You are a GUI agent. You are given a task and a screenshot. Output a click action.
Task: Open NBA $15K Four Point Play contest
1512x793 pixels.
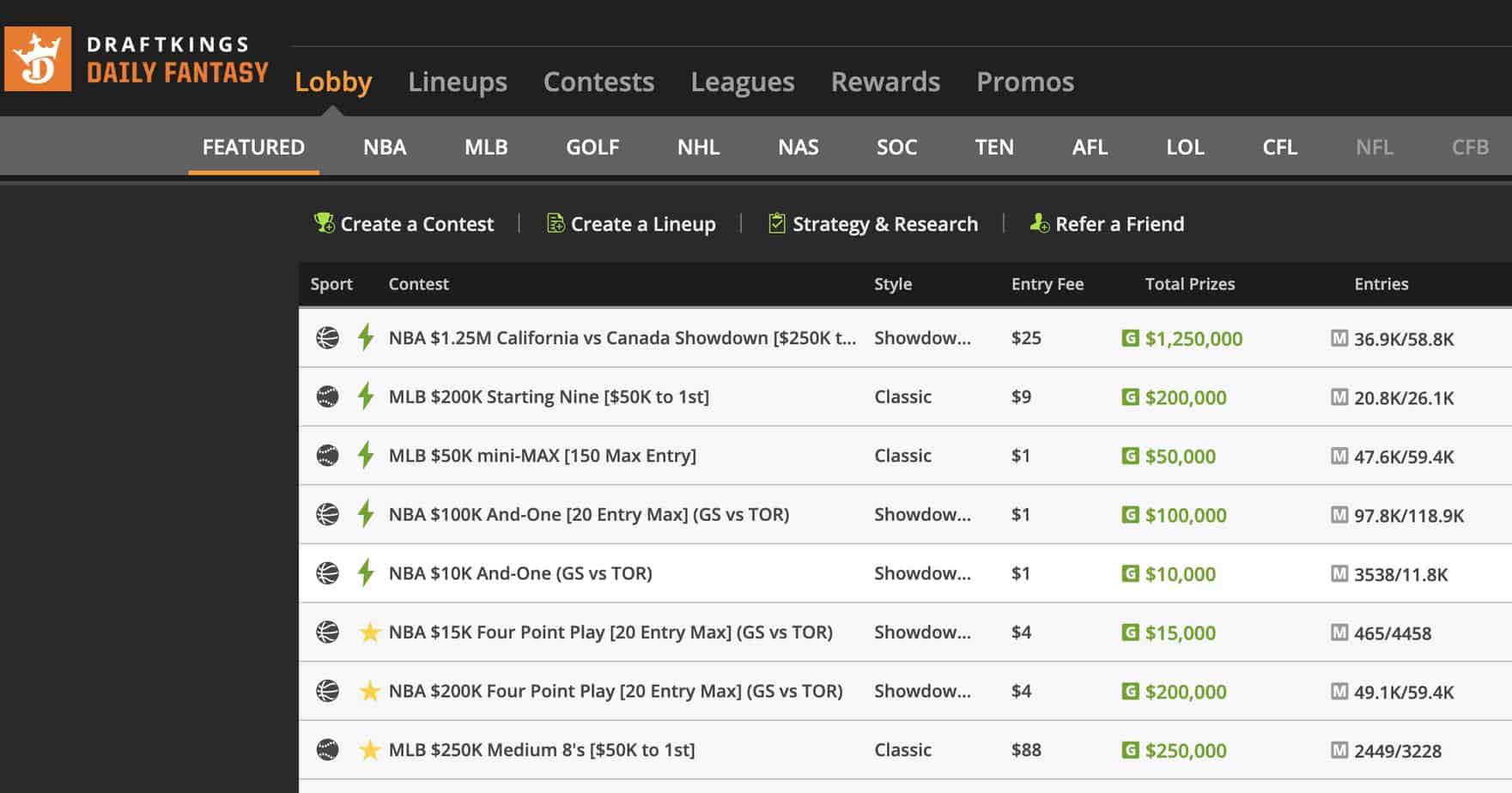click(610, 633)
